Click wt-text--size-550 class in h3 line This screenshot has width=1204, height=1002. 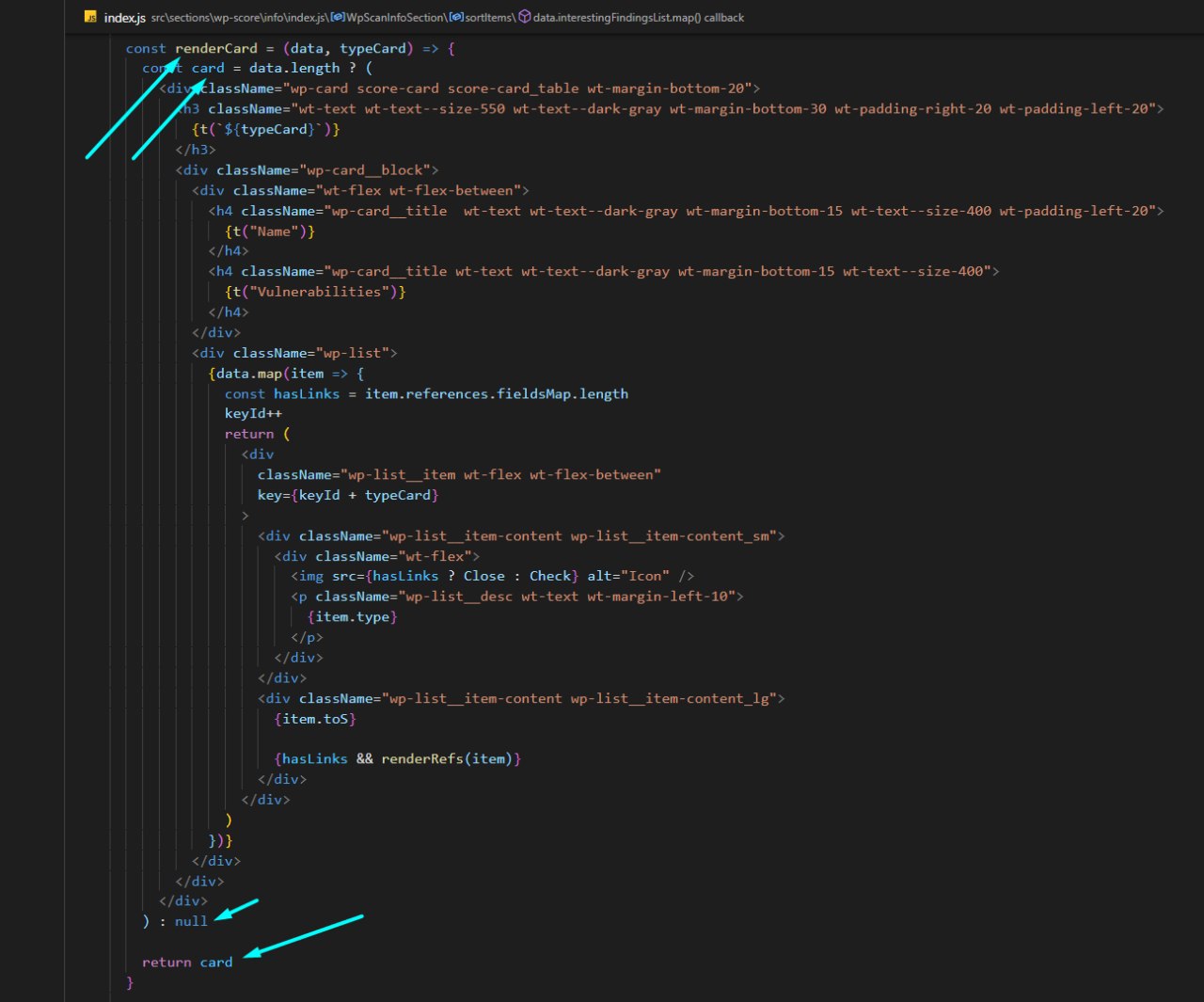435,109
